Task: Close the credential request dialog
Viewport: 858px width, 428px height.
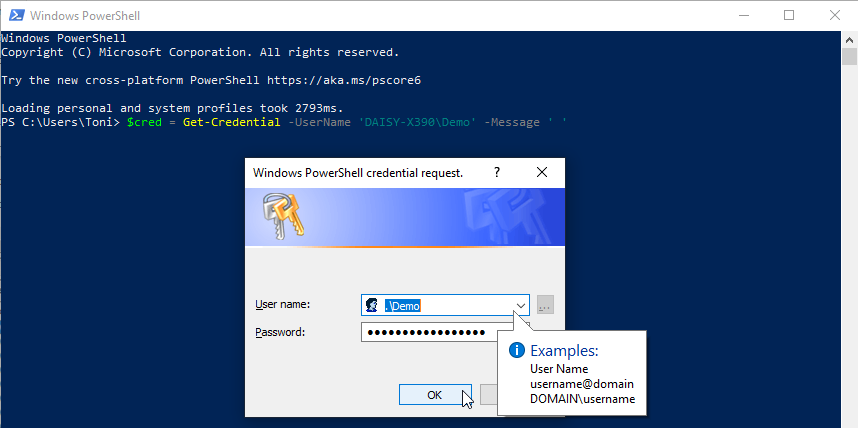Action: point(542,173)
